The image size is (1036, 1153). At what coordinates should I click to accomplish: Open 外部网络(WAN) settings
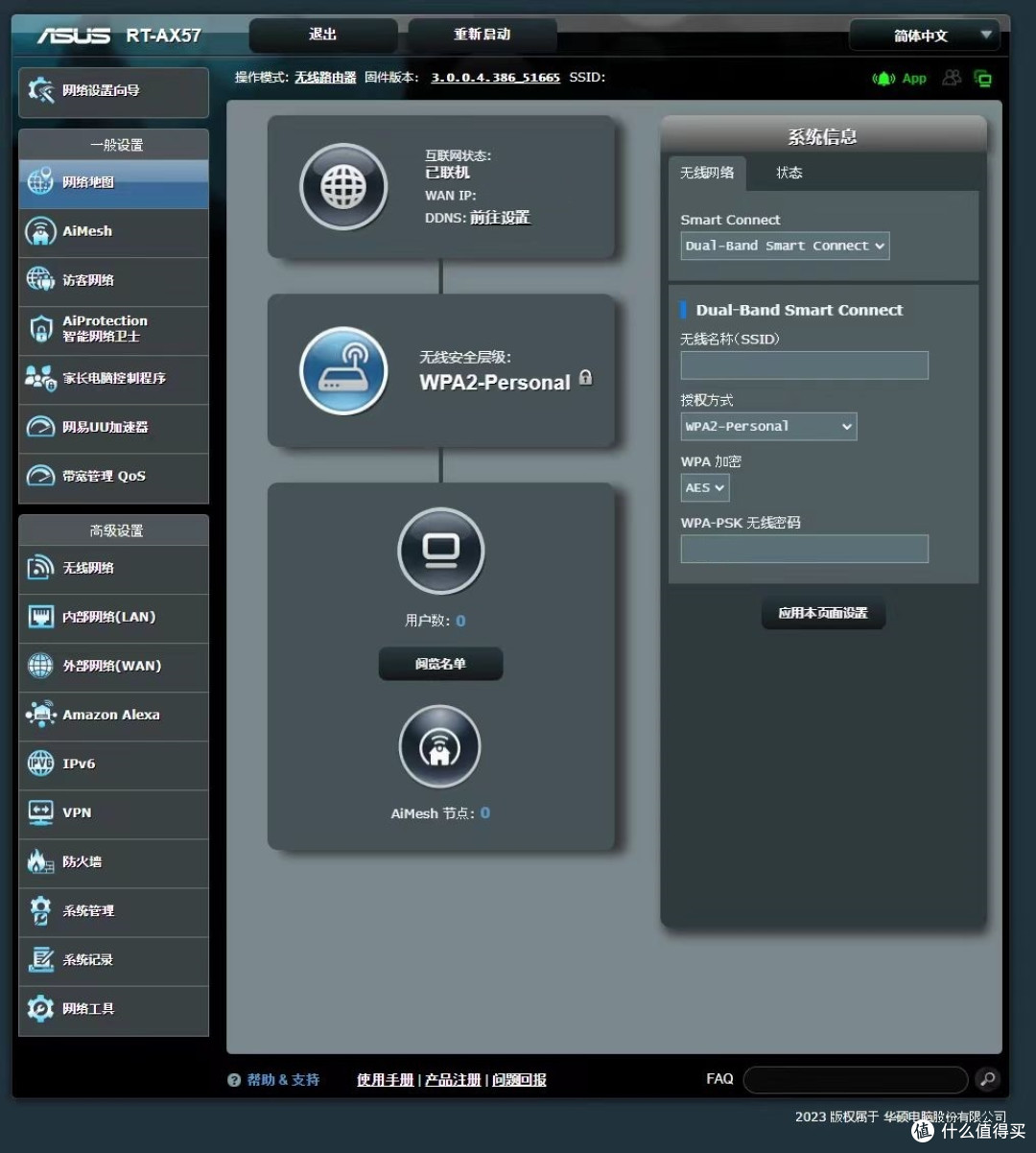click(113, 667)
